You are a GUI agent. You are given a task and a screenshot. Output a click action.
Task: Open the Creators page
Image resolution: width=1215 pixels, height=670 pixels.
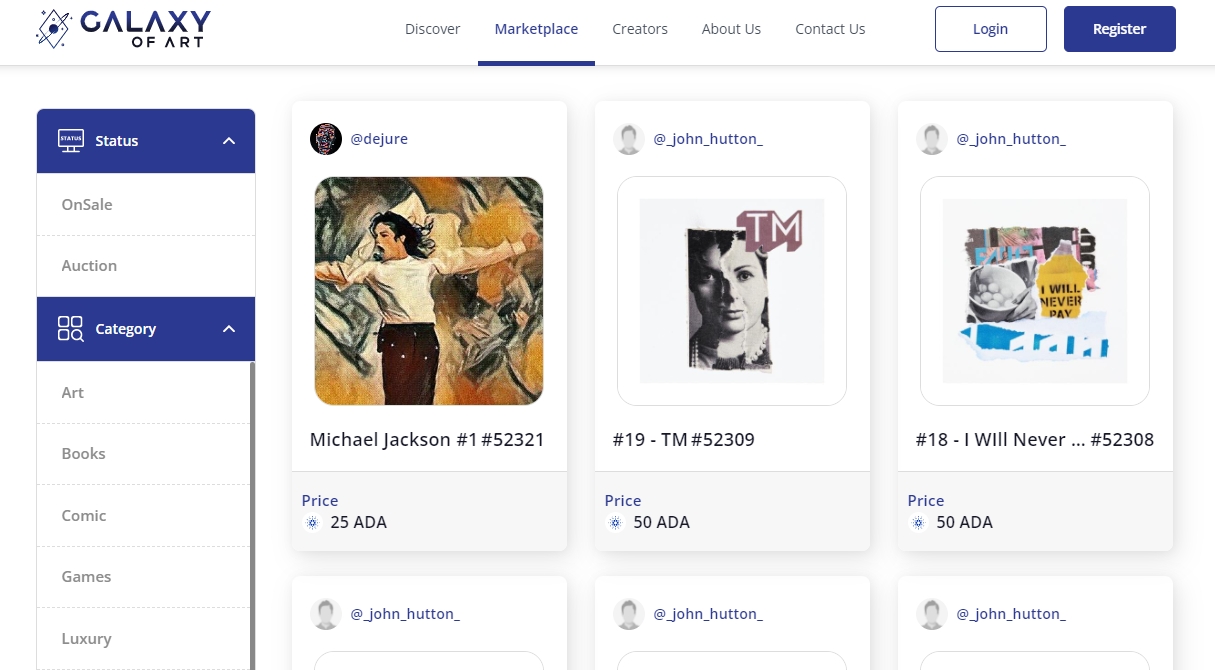[x=640, y=29]
